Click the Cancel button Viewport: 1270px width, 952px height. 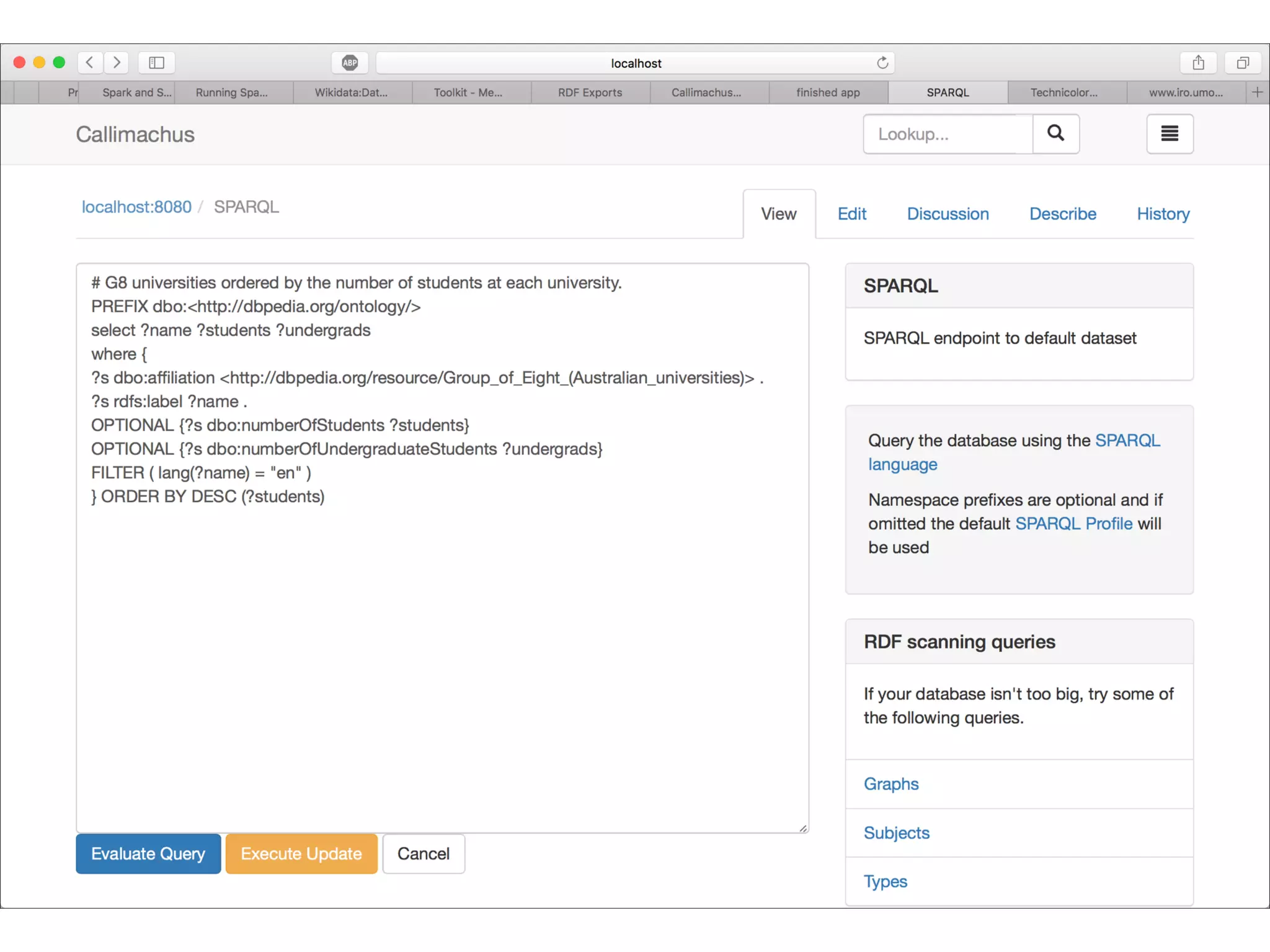click(424, 853)
